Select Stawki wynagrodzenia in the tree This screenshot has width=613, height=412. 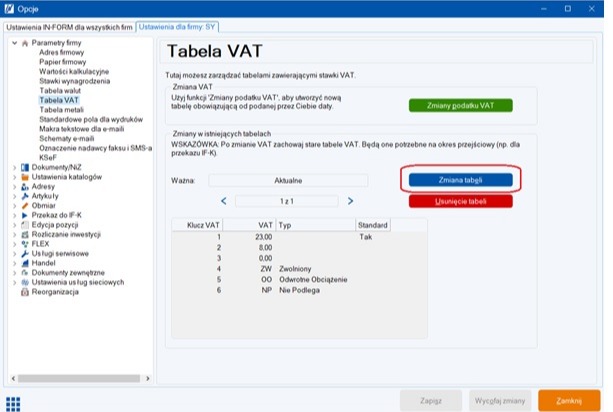(75, 81)
